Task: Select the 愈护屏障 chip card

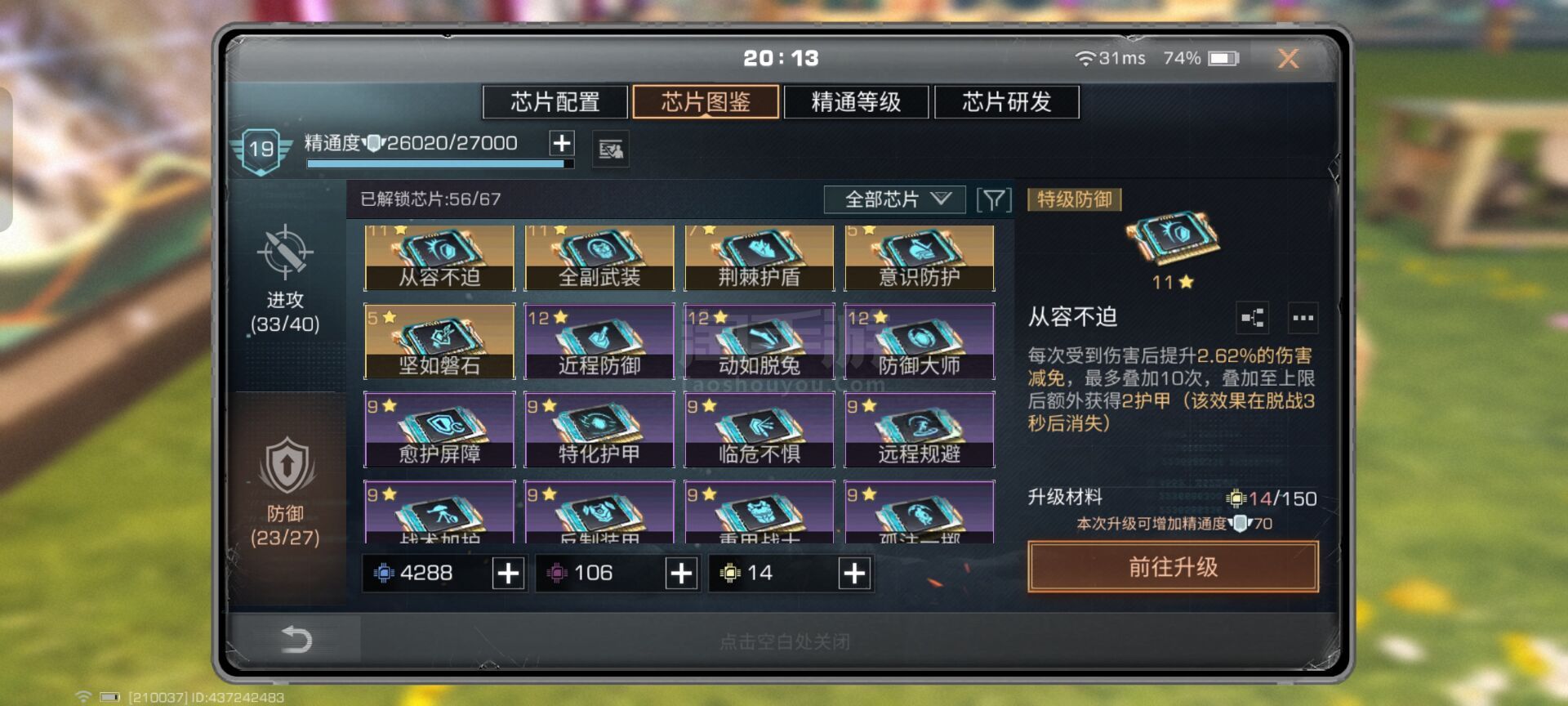Action: [439, 430]
